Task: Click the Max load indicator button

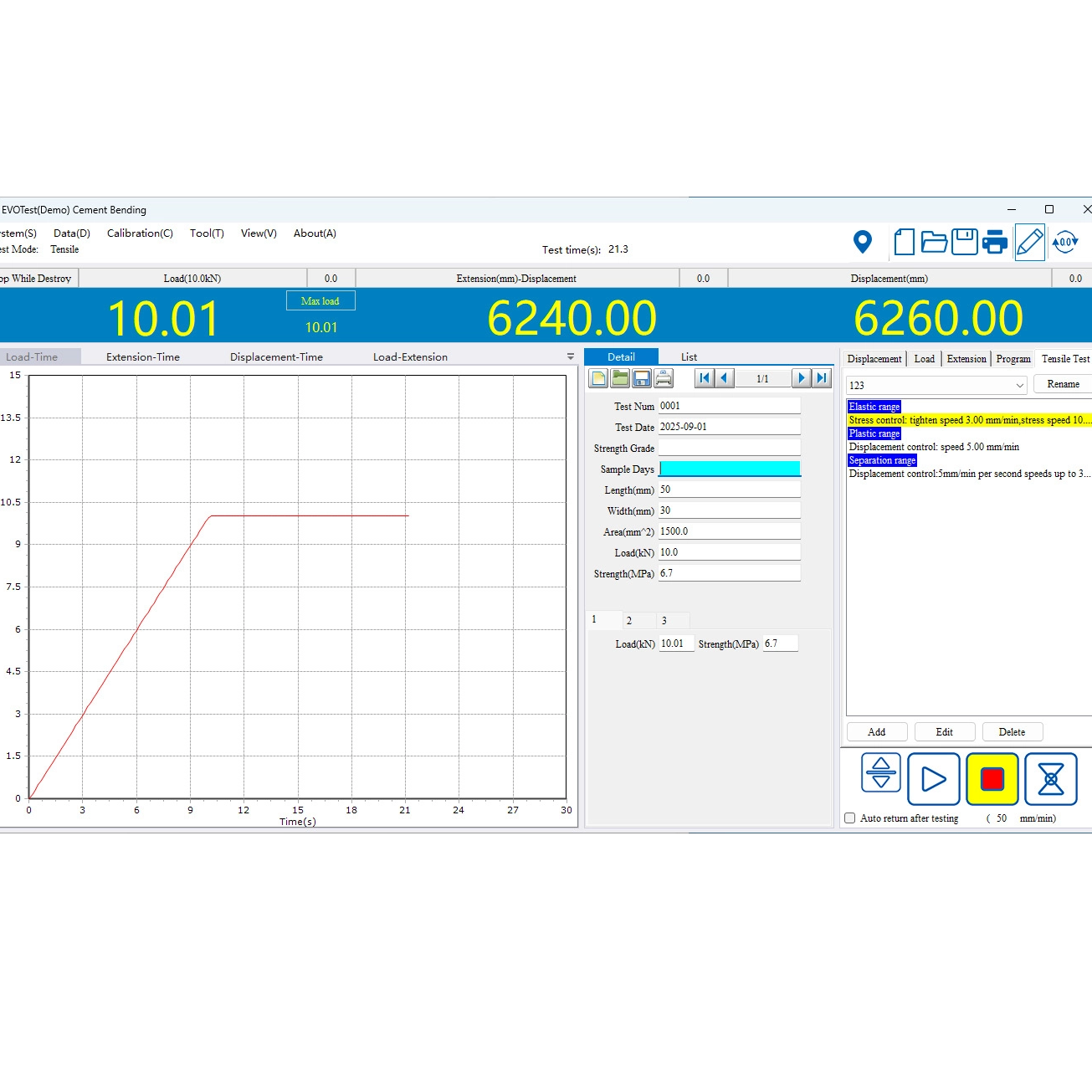Action: click(320, 301)
